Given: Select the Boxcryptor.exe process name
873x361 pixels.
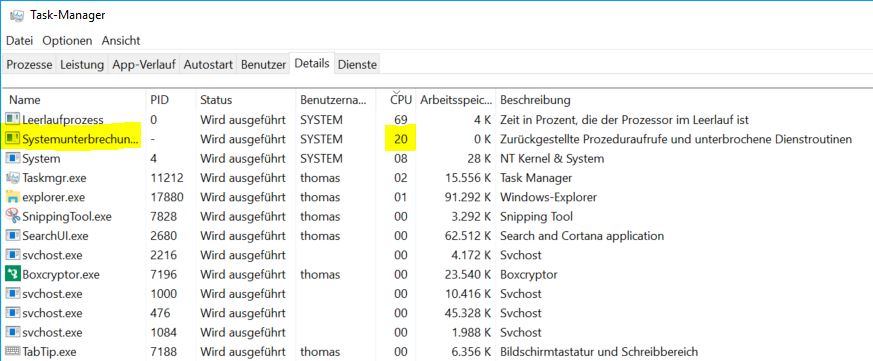Looking at the screenshot, I should pos(61,274).
